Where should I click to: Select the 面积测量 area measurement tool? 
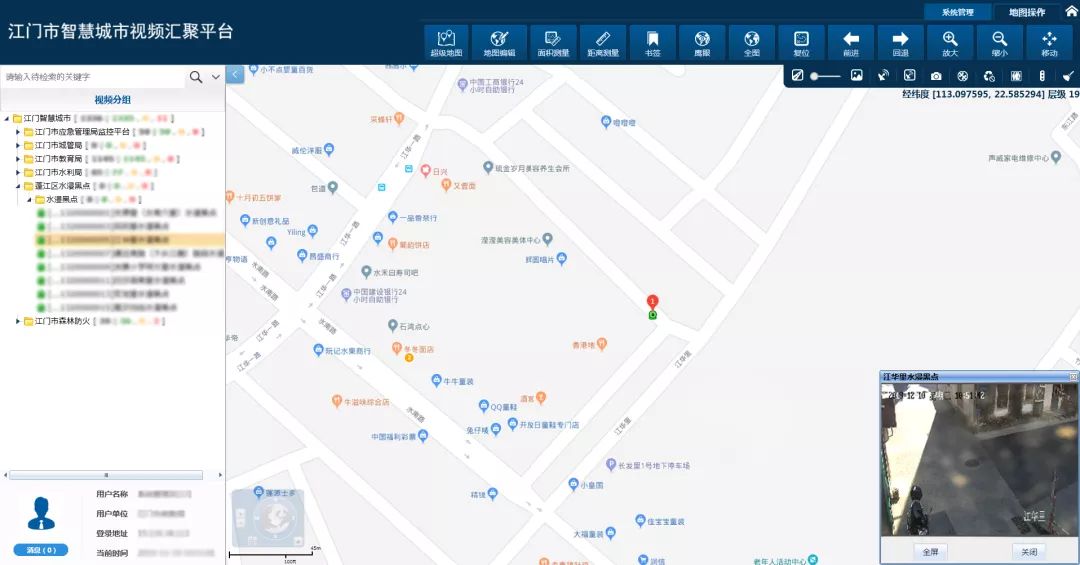pyautogui.click(x=552, y=42)
